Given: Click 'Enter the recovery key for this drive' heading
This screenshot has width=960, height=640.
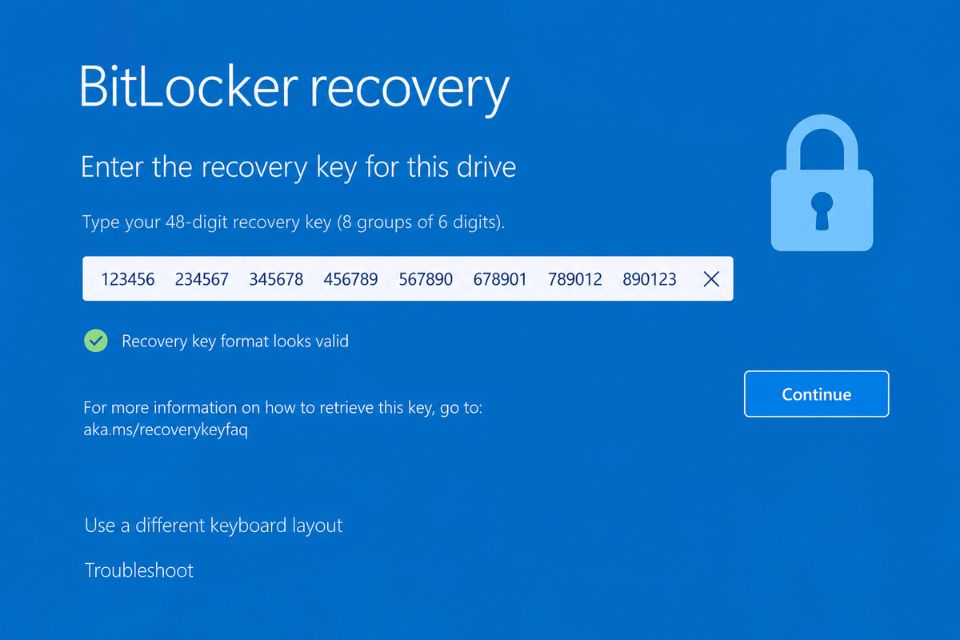Looking at the screenshot, I should 298,167.
